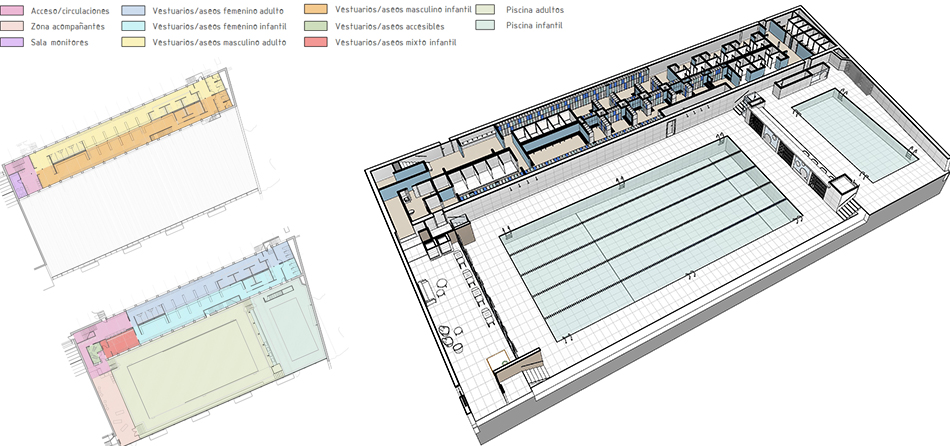950x446 pixels.
Task: Select the 'Piscina infantil' legend text
Action: click(534, 25)
